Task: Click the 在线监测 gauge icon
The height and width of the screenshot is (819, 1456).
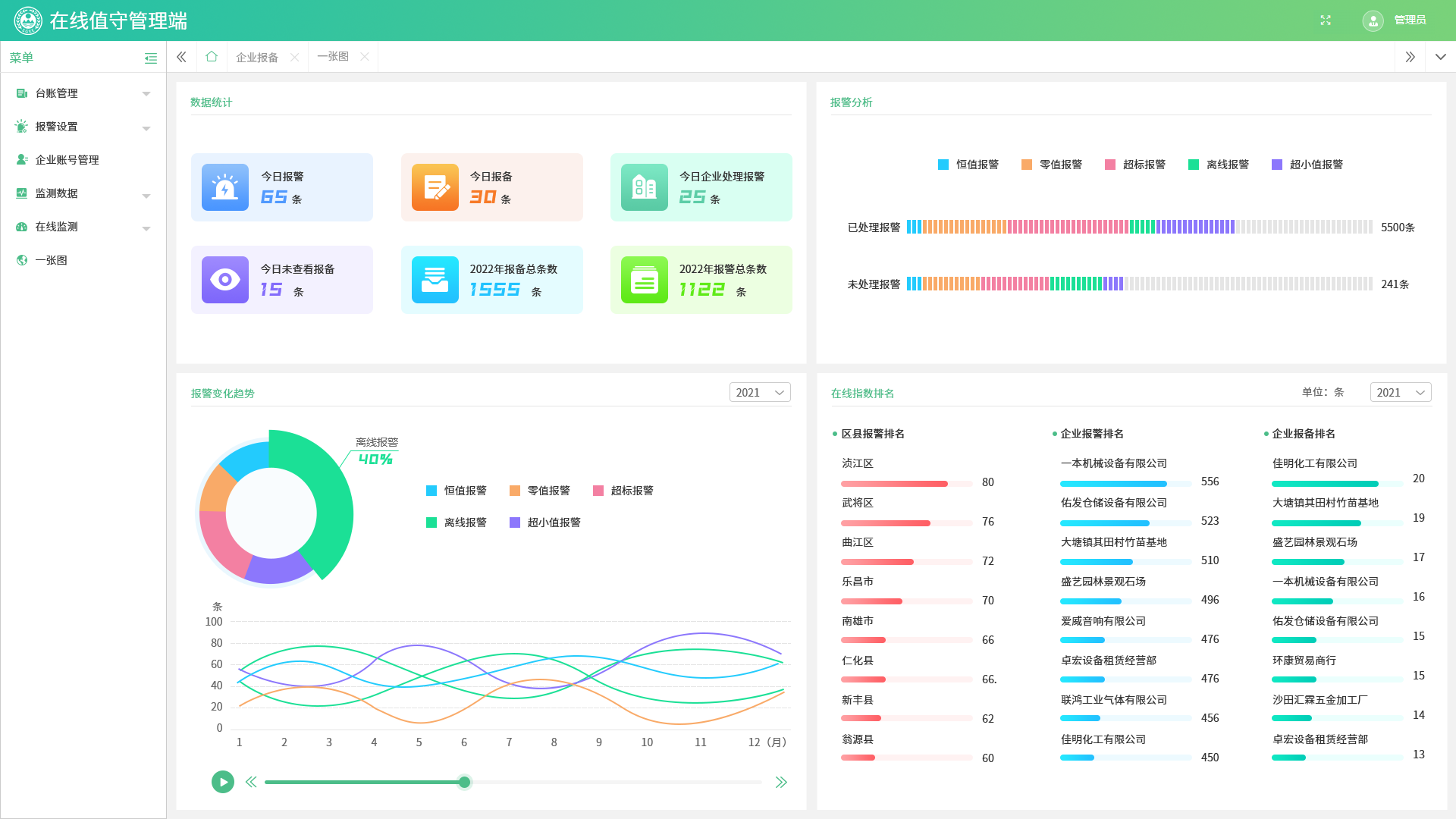Action: 22,227
